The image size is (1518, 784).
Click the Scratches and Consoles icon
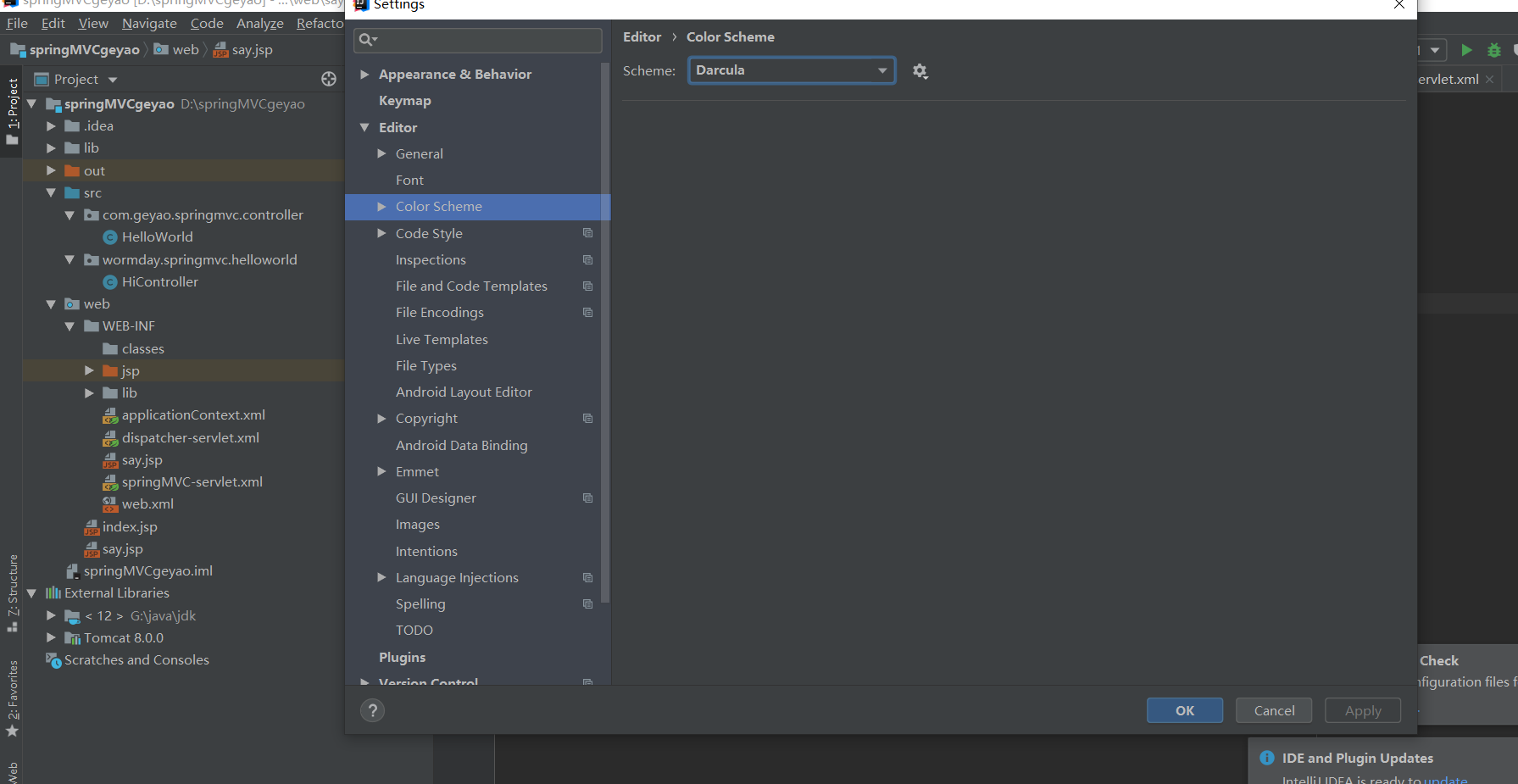coord(53,659)
